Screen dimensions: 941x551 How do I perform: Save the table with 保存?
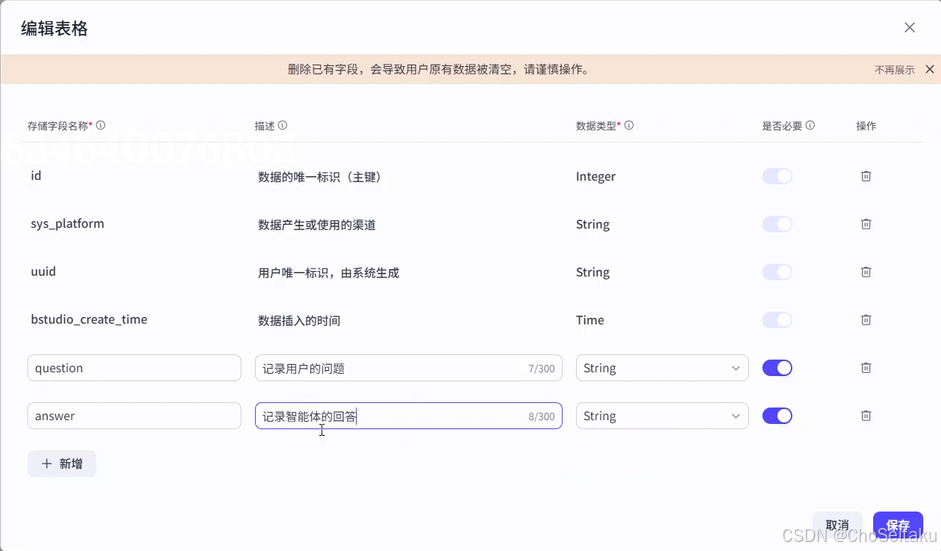click(x=898, y=525)
